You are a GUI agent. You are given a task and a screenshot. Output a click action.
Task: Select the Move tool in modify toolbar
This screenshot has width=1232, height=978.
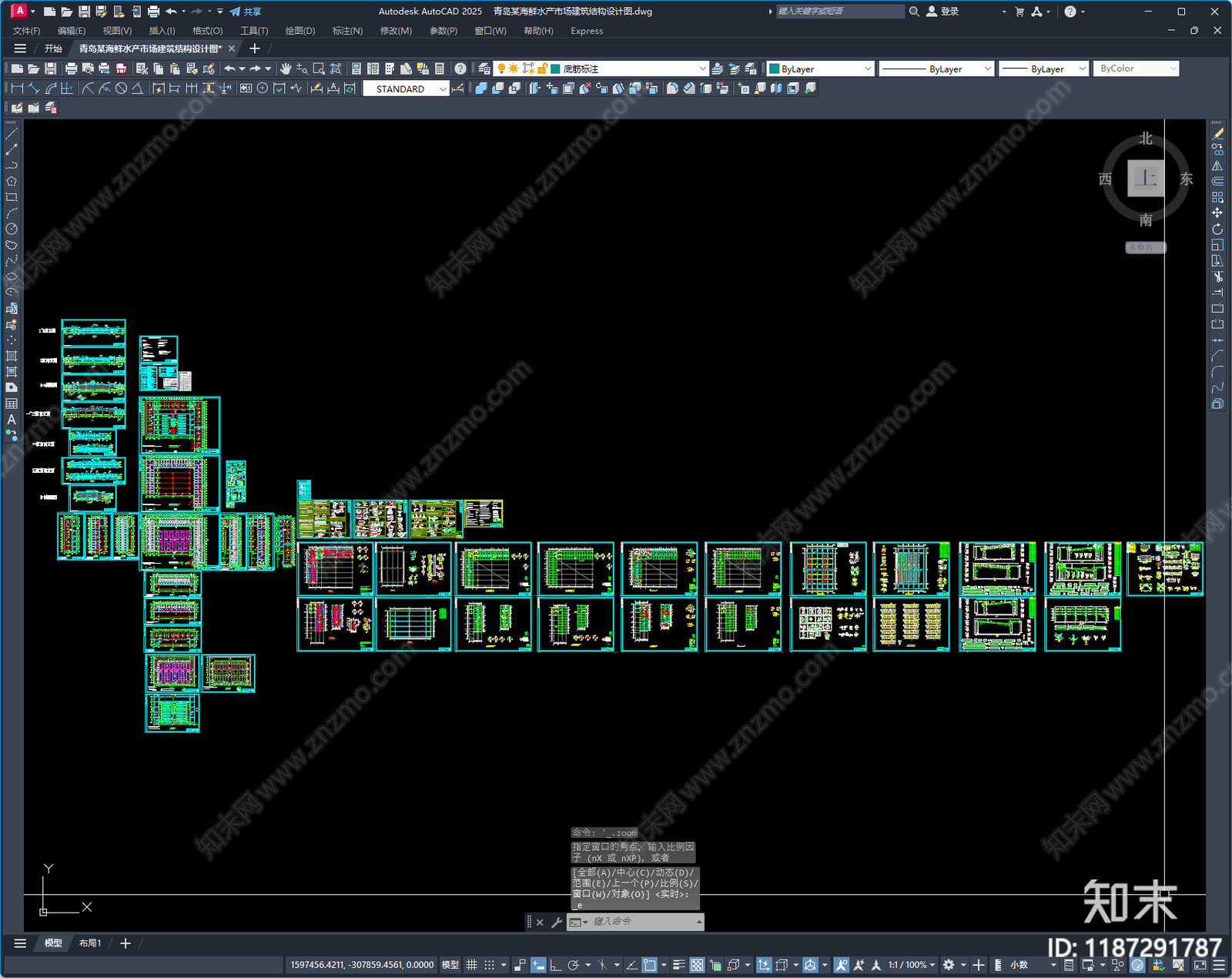point(1217,213)
